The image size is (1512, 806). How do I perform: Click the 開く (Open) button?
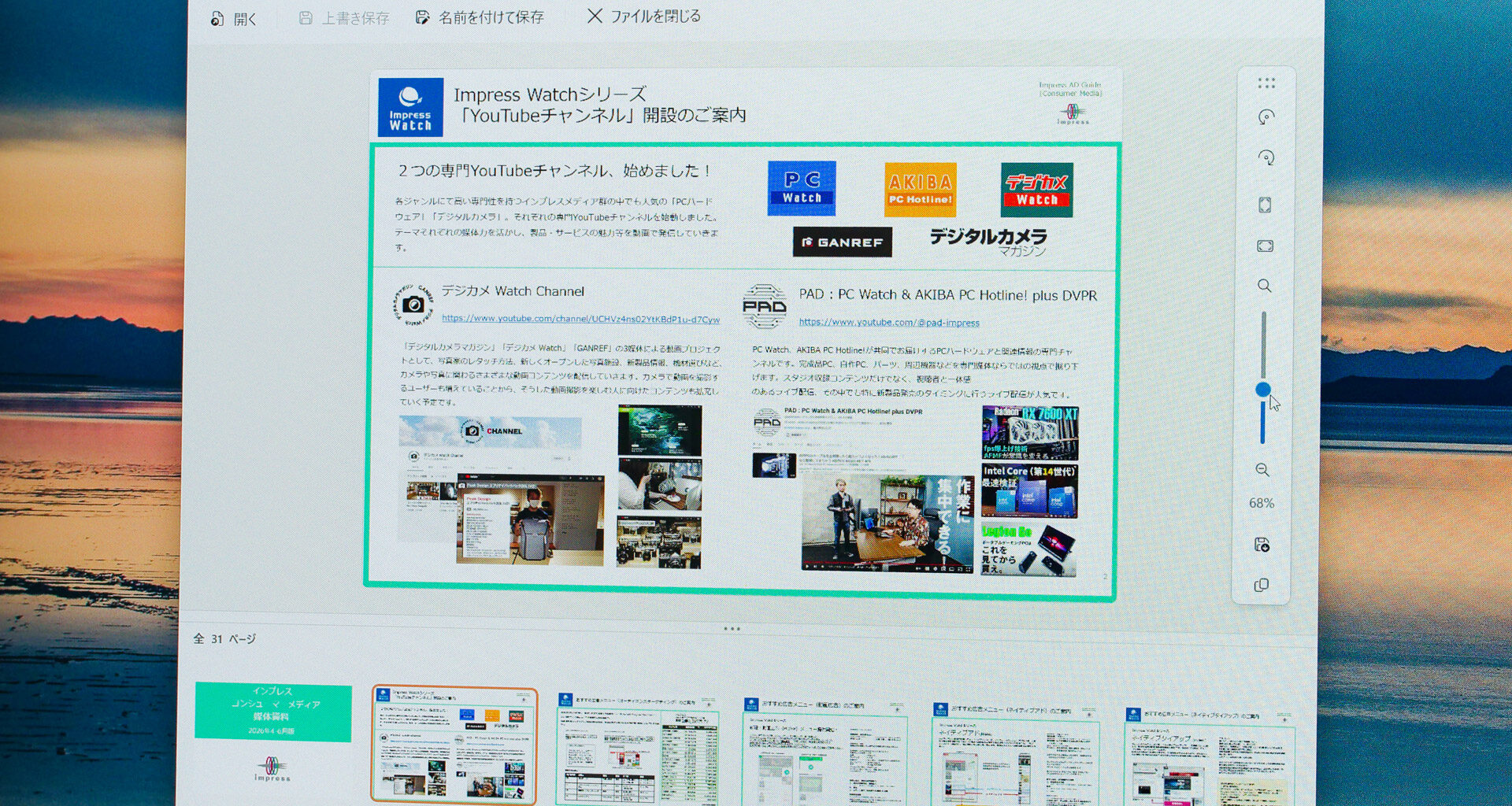[x=234, y=19]
